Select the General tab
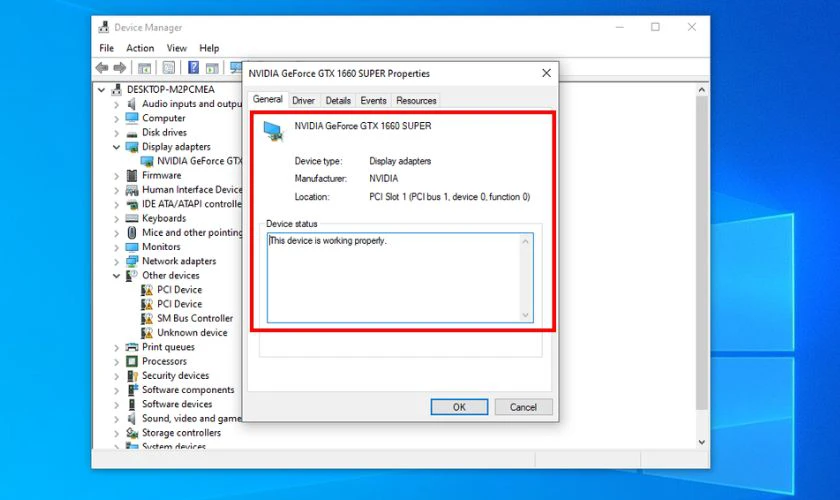The height and width of the screenshot is (500, 840). click(x=268, y=99)
